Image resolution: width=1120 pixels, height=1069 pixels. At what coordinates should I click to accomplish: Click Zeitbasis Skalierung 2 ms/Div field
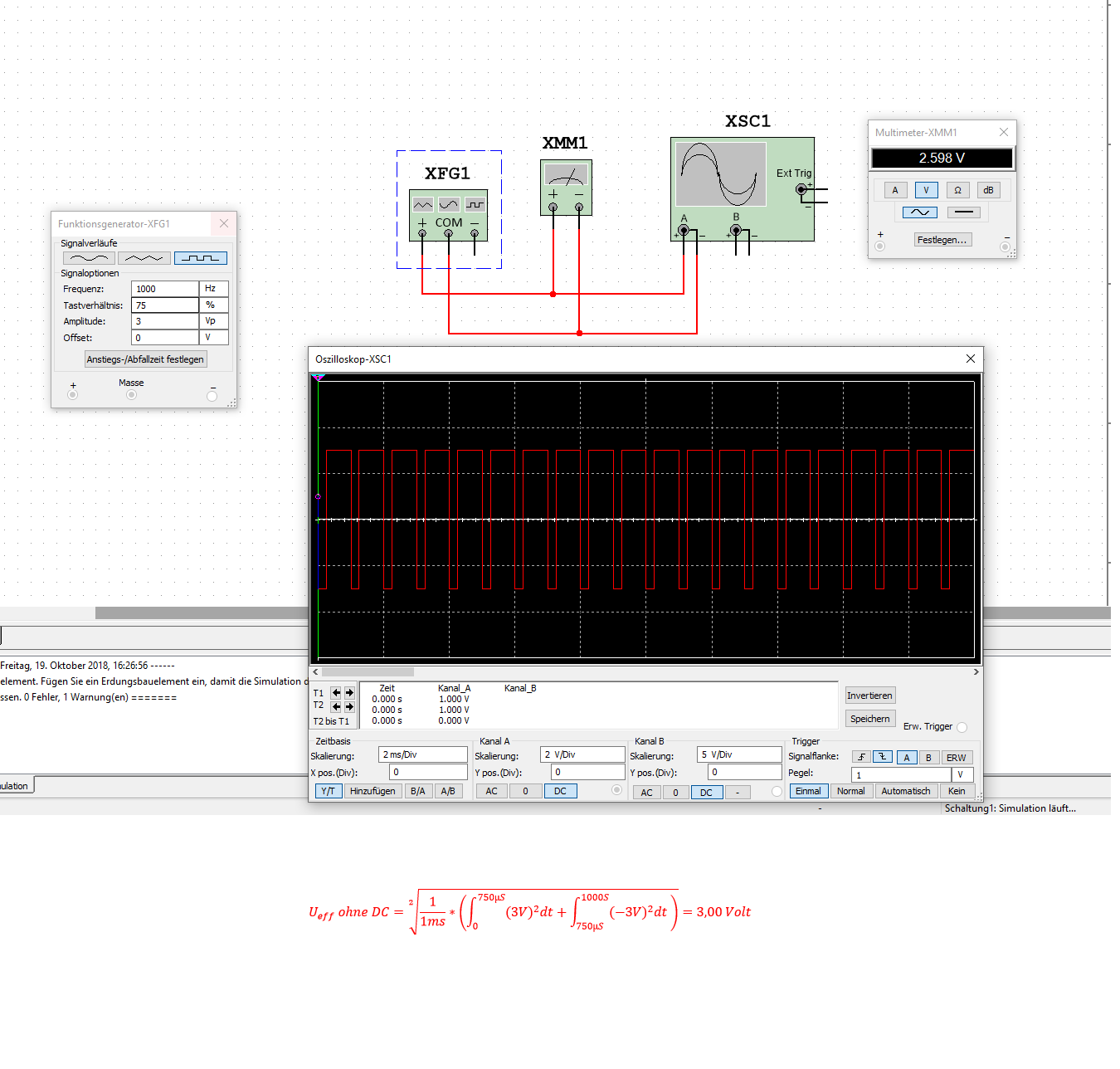tap(423, 754)
